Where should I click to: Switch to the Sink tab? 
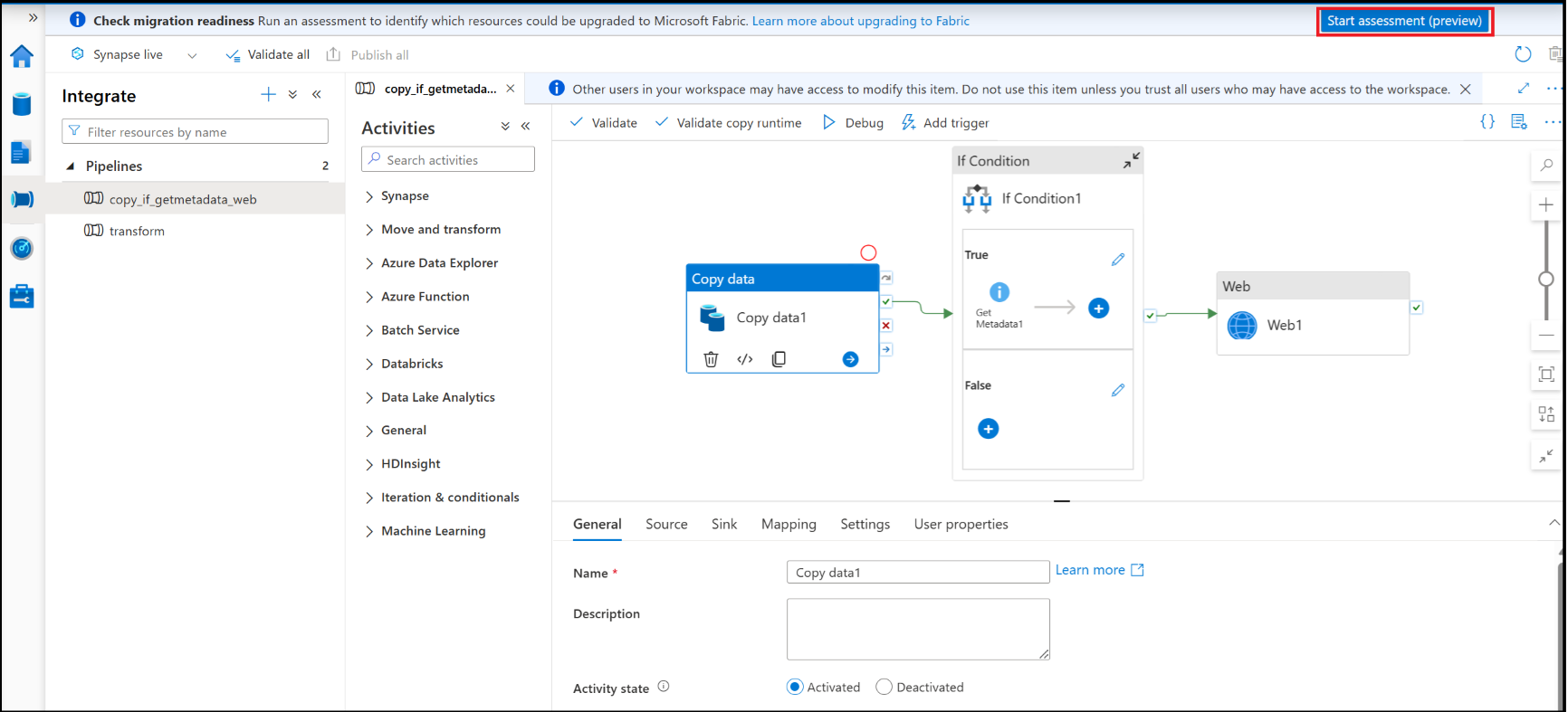tap(724, 525)
